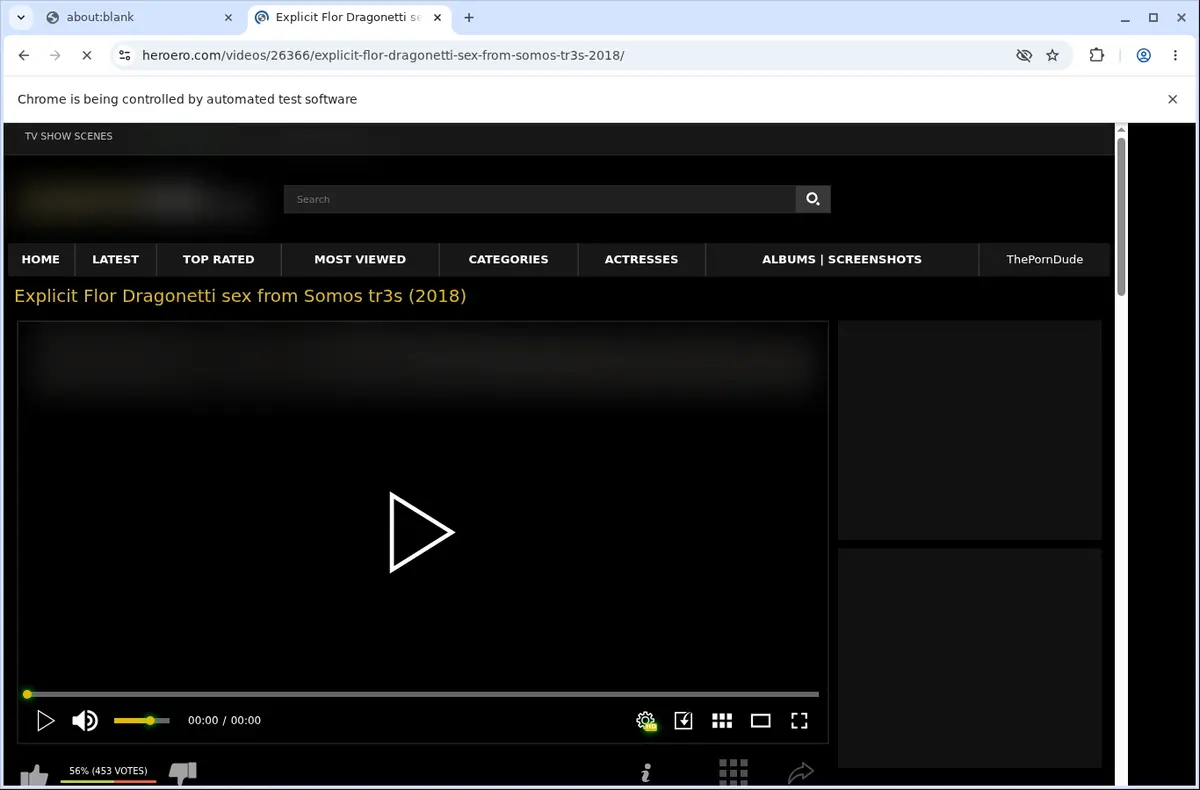Open the MOST VIEWED menu item
Screen dimensions: 1200x790
[360, 259]
